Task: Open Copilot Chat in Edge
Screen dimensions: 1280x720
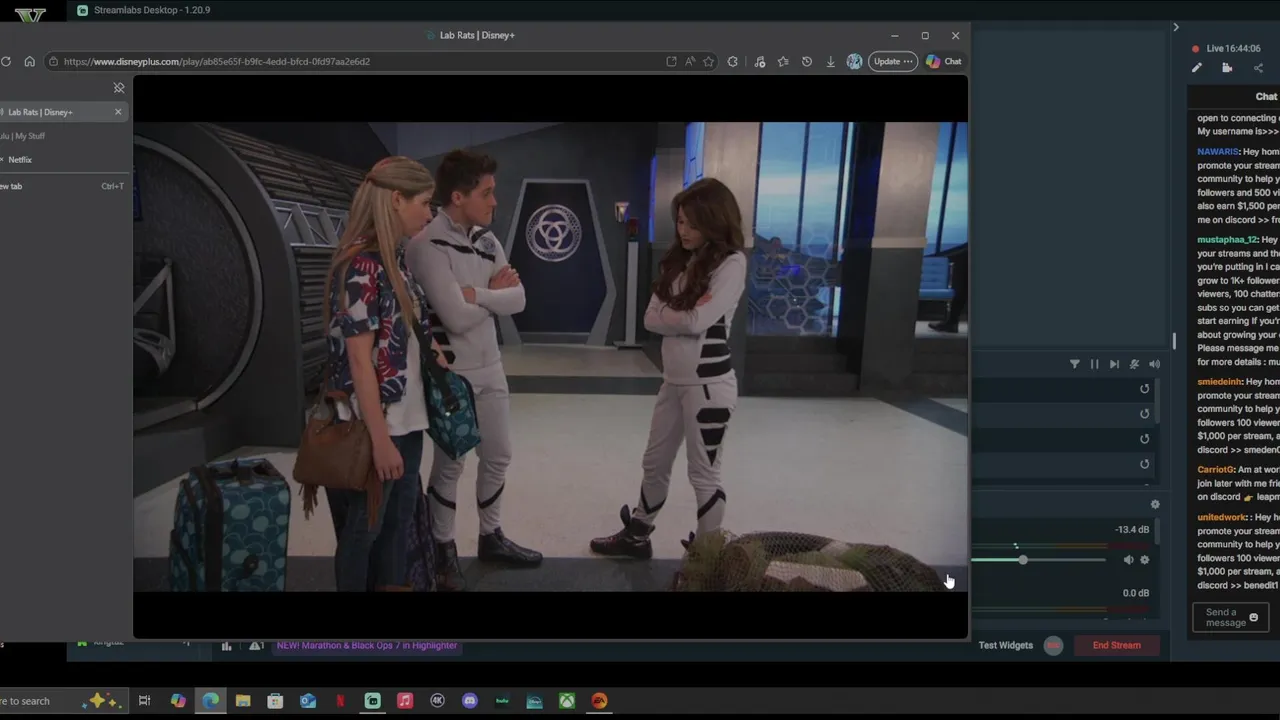Action: coord(944,61)
